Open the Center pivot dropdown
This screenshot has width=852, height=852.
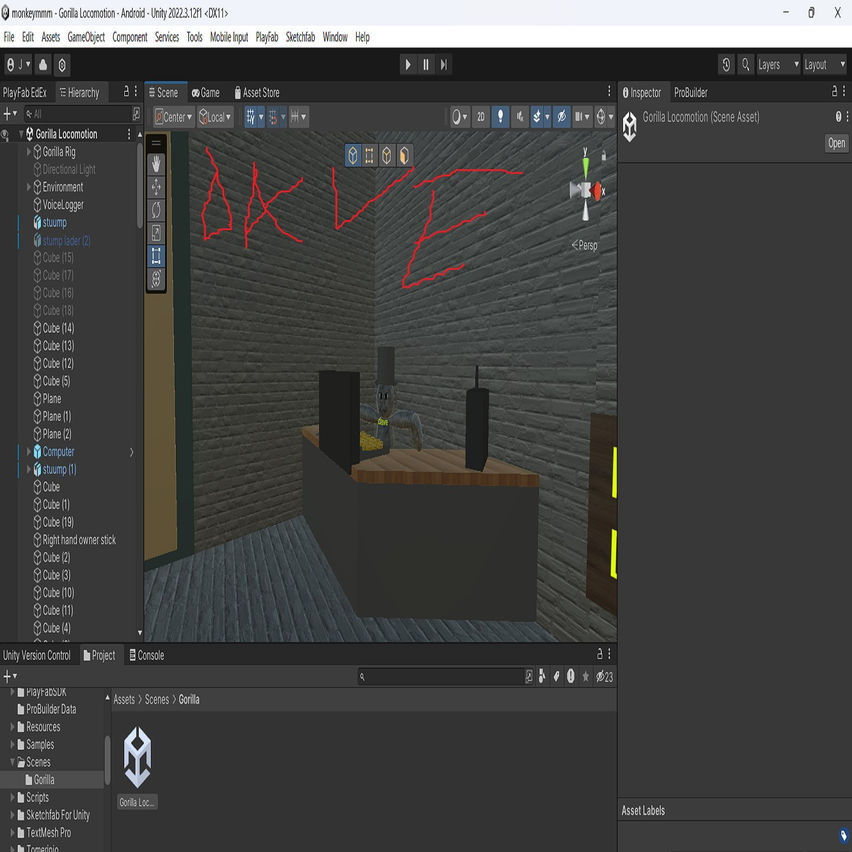click(x=173, y=117)
